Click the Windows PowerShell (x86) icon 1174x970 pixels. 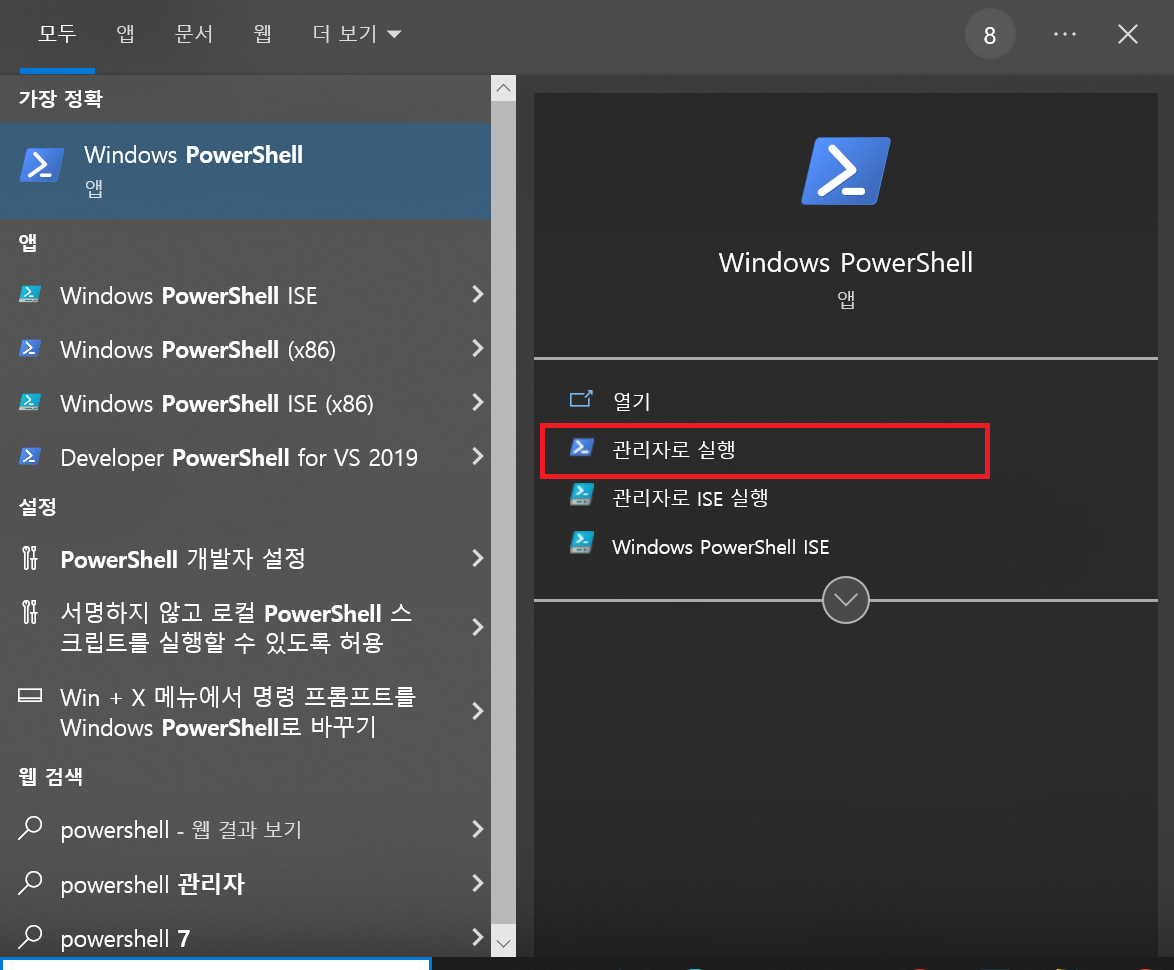pos(29,348)
